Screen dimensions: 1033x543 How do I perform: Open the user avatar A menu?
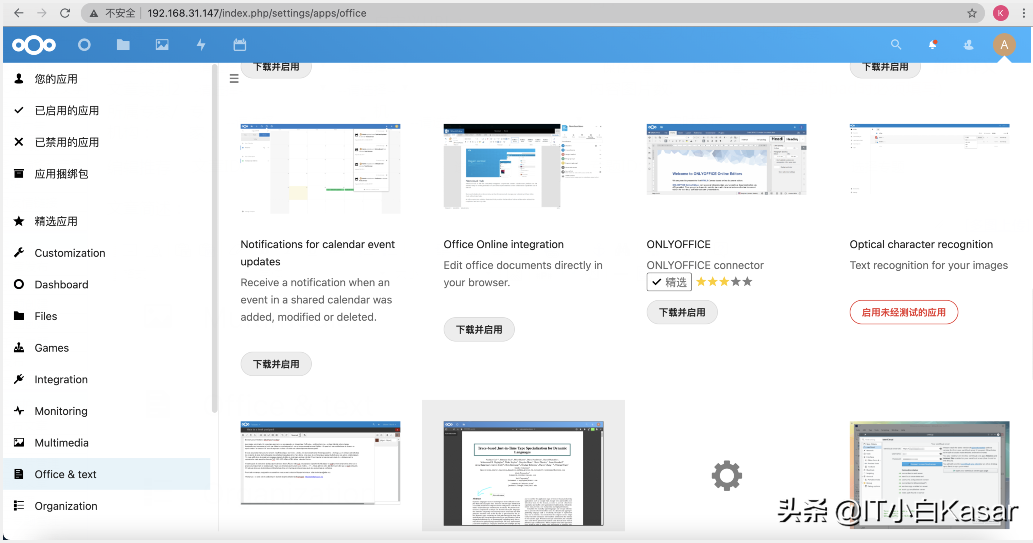tap(1004, 45)
